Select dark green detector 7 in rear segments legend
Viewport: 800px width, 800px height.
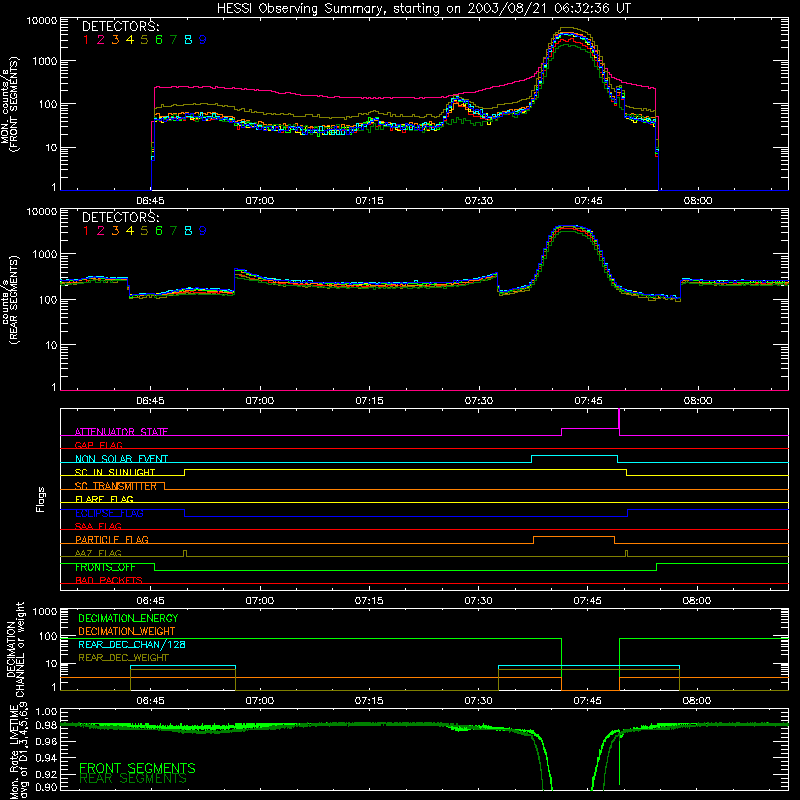pos(173,231)
